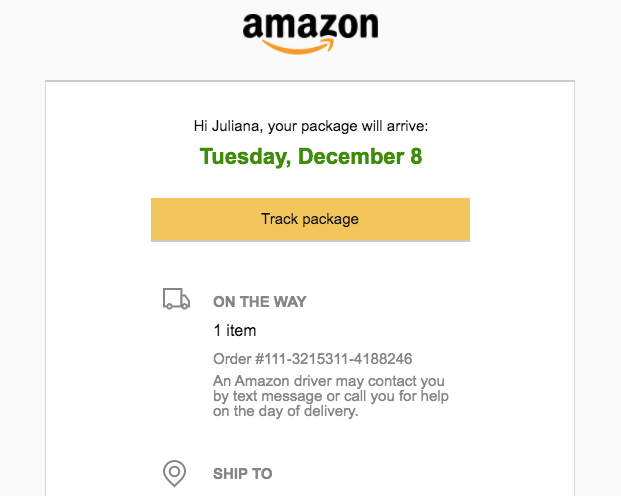Screen dimensions: 621x496
Task: Click the number 8 in the arrival date
Action: (416, 156)
